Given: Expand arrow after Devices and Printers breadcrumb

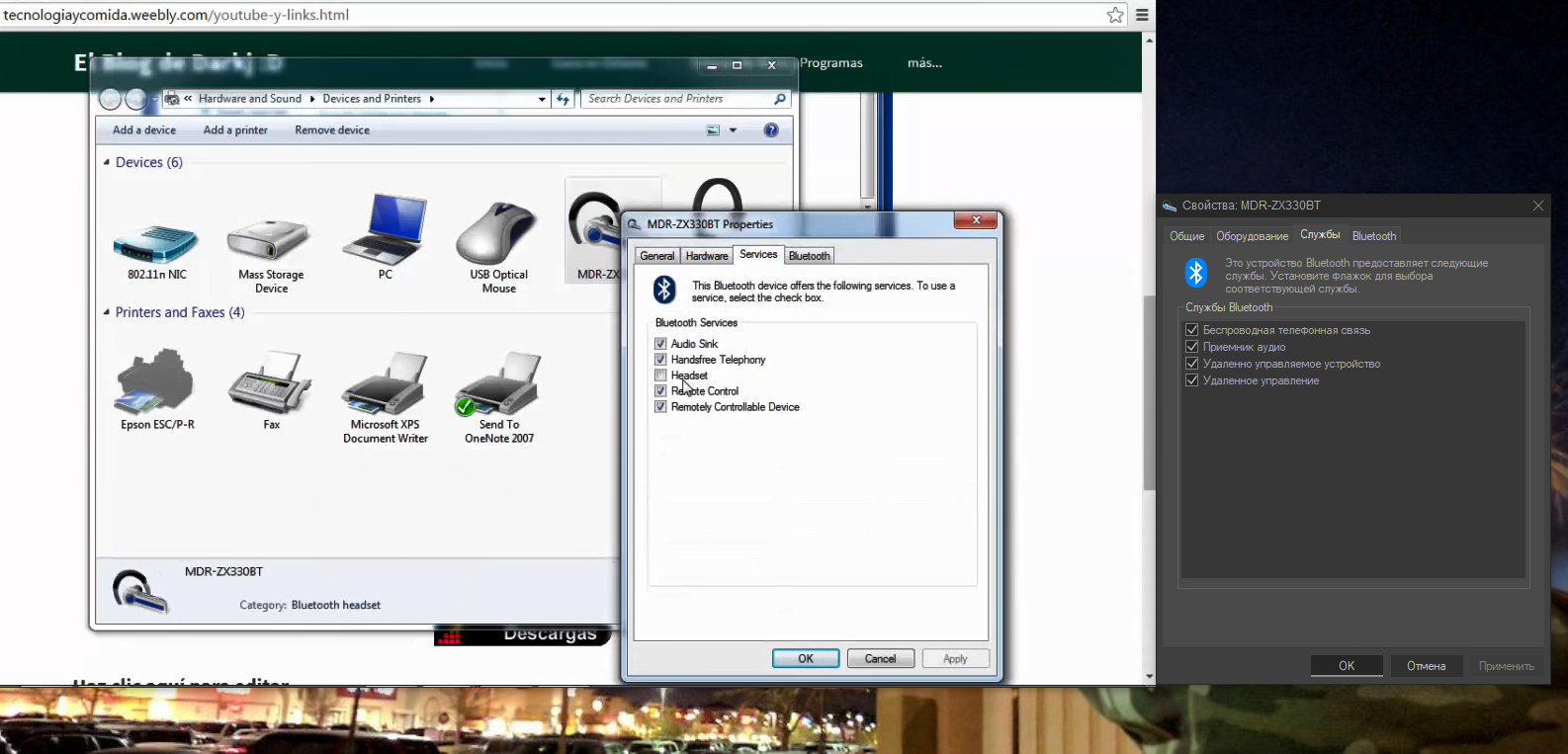Looking at the screenshot, I should tap(432, 99).
